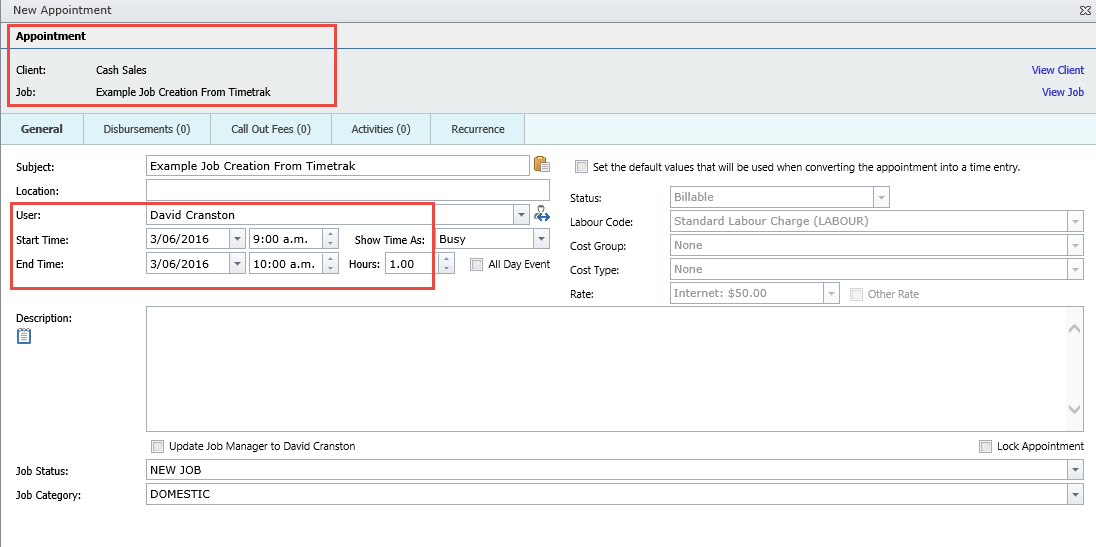Open the Cost Type dropdown
Image resolution: width=1096 pixels, height=547 pixels.
click(x=1075, y=269)
